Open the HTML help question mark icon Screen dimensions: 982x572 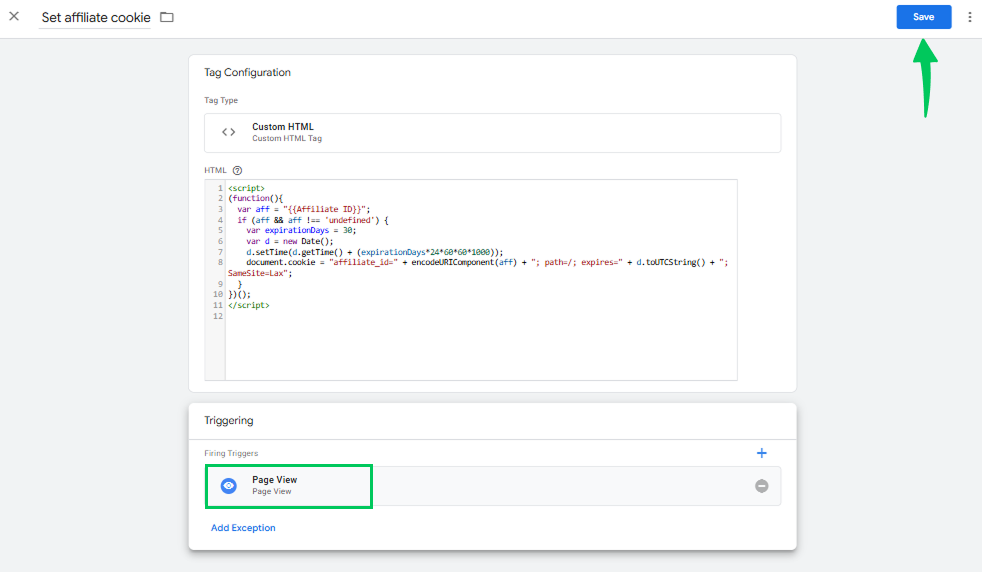tap(237, 171)
